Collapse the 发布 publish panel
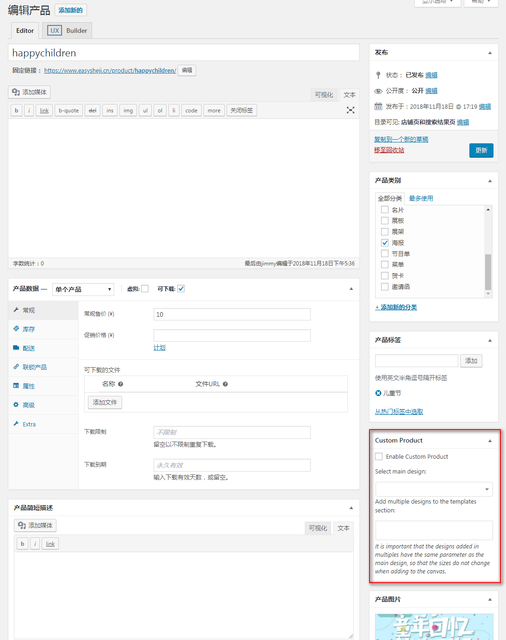Image resolution: width=506 pixels, height=640 pixels. pos(490,53)
